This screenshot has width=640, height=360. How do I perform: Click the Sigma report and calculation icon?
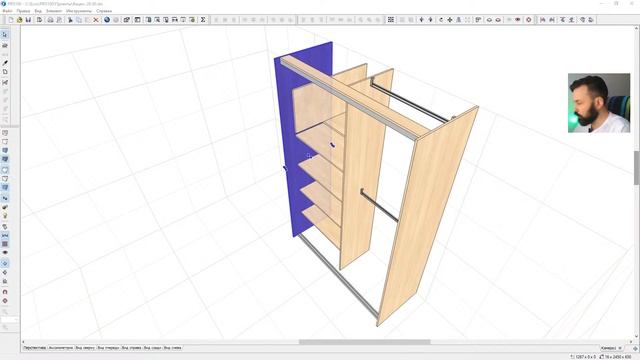pos(203,20)
